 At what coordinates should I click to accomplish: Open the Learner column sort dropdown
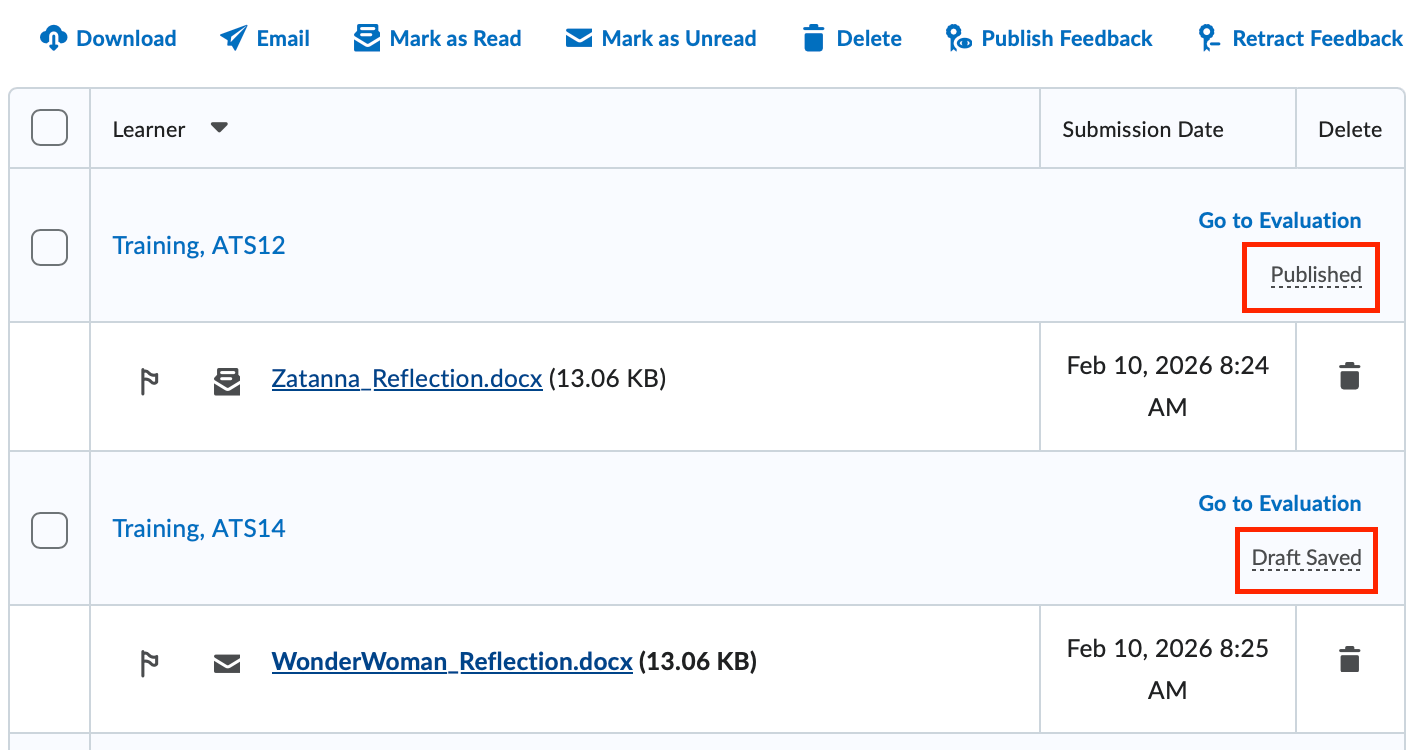pos(219,128)
